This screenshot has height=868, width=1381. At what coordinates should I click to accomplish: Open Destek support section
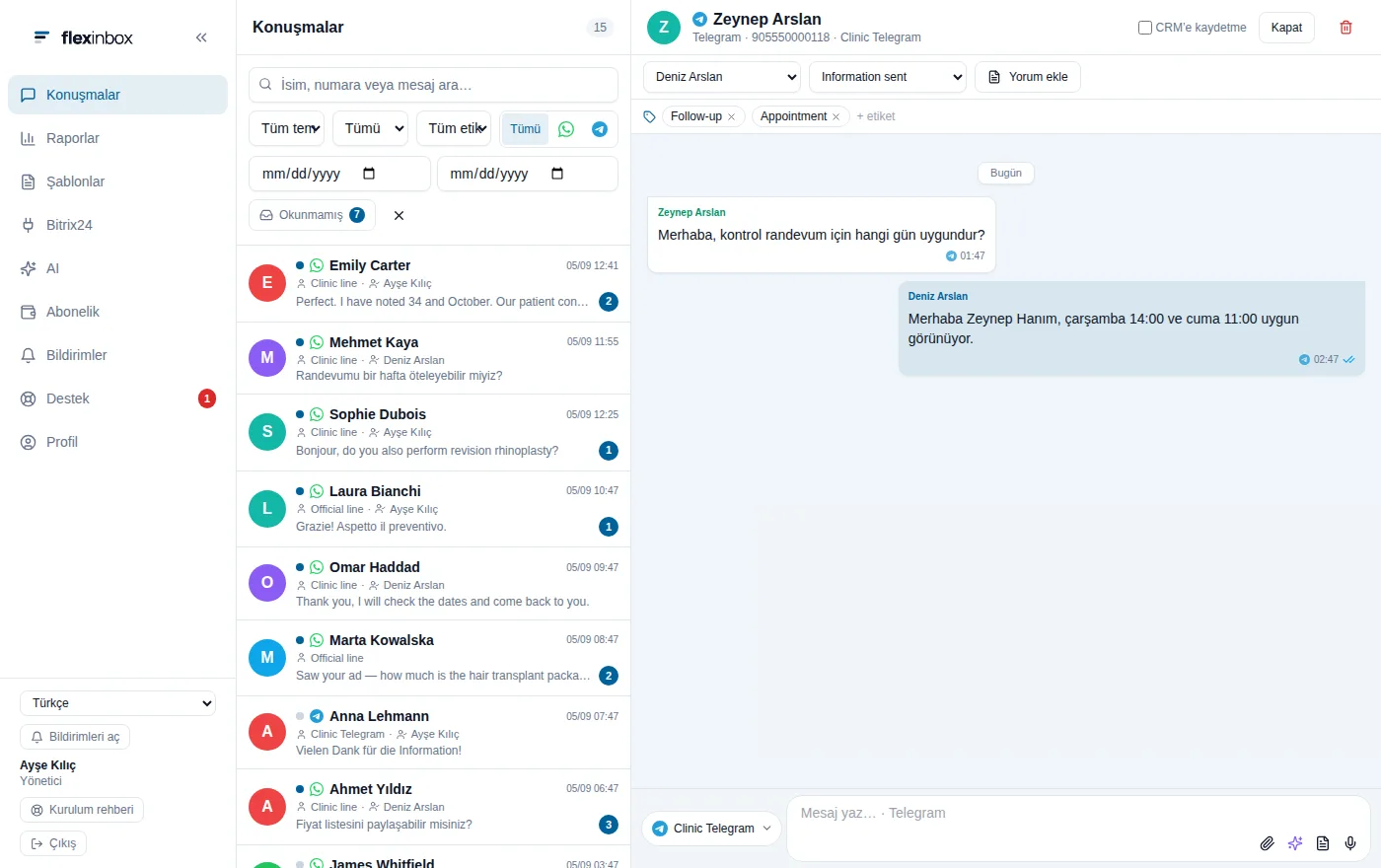click(117, 398)
